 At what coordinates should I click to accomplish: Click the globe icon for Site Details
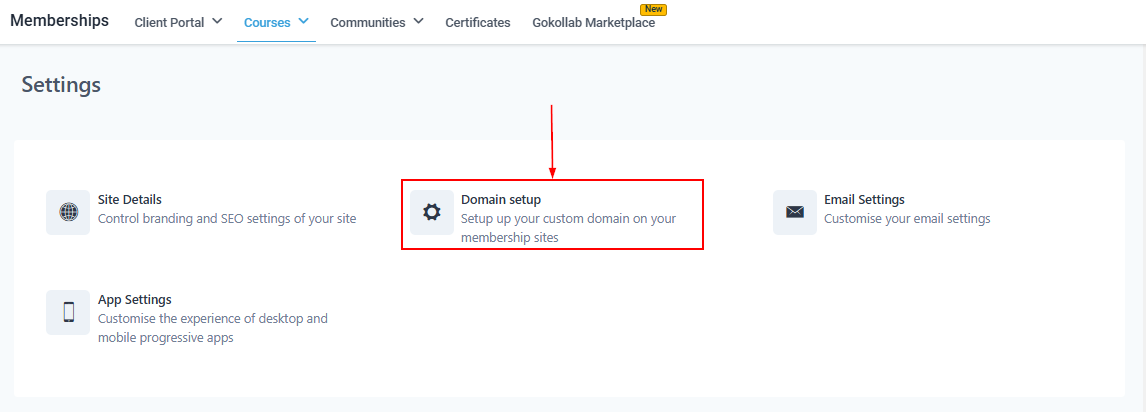pos(68,212)
